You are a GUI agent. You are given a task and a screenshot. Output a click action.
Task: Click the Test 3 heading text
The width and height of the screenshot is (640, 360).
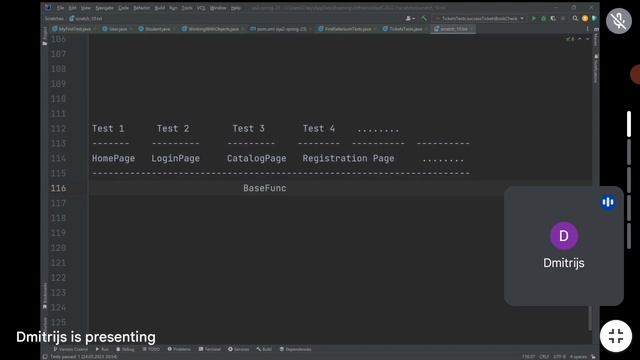pos(248,129)
